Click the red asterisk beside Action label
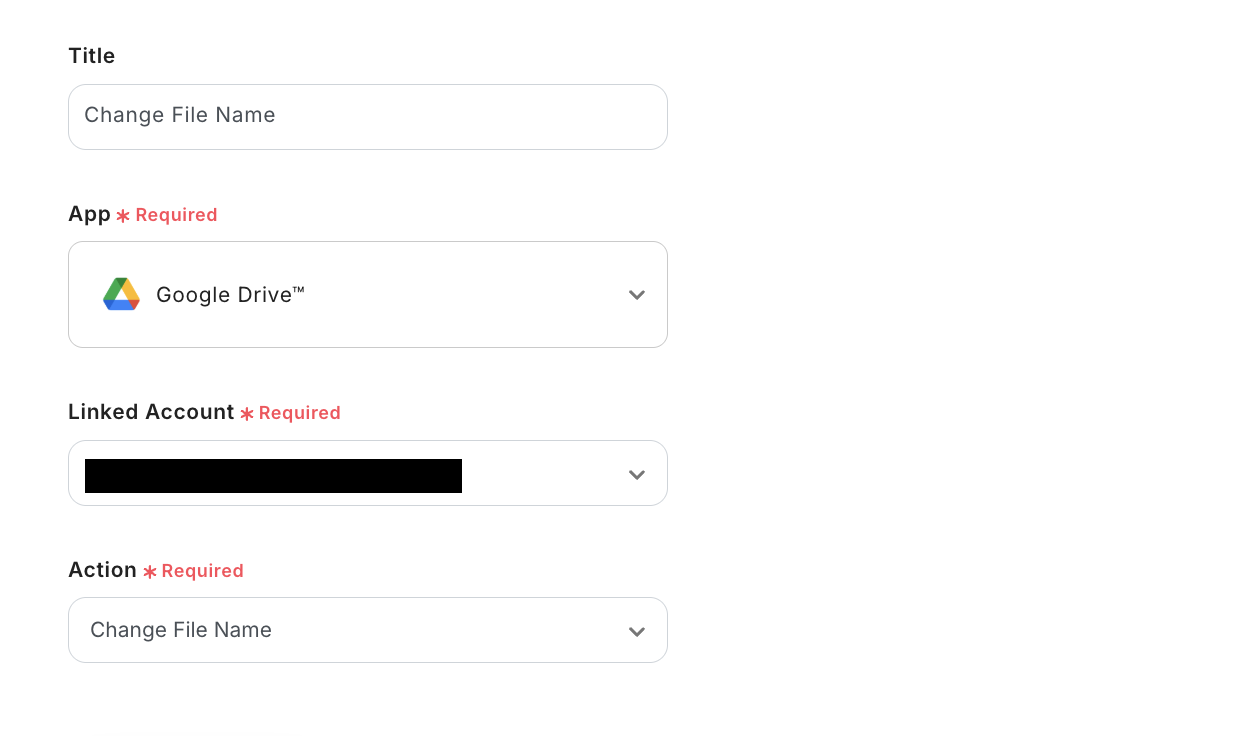 click(150, 572)
